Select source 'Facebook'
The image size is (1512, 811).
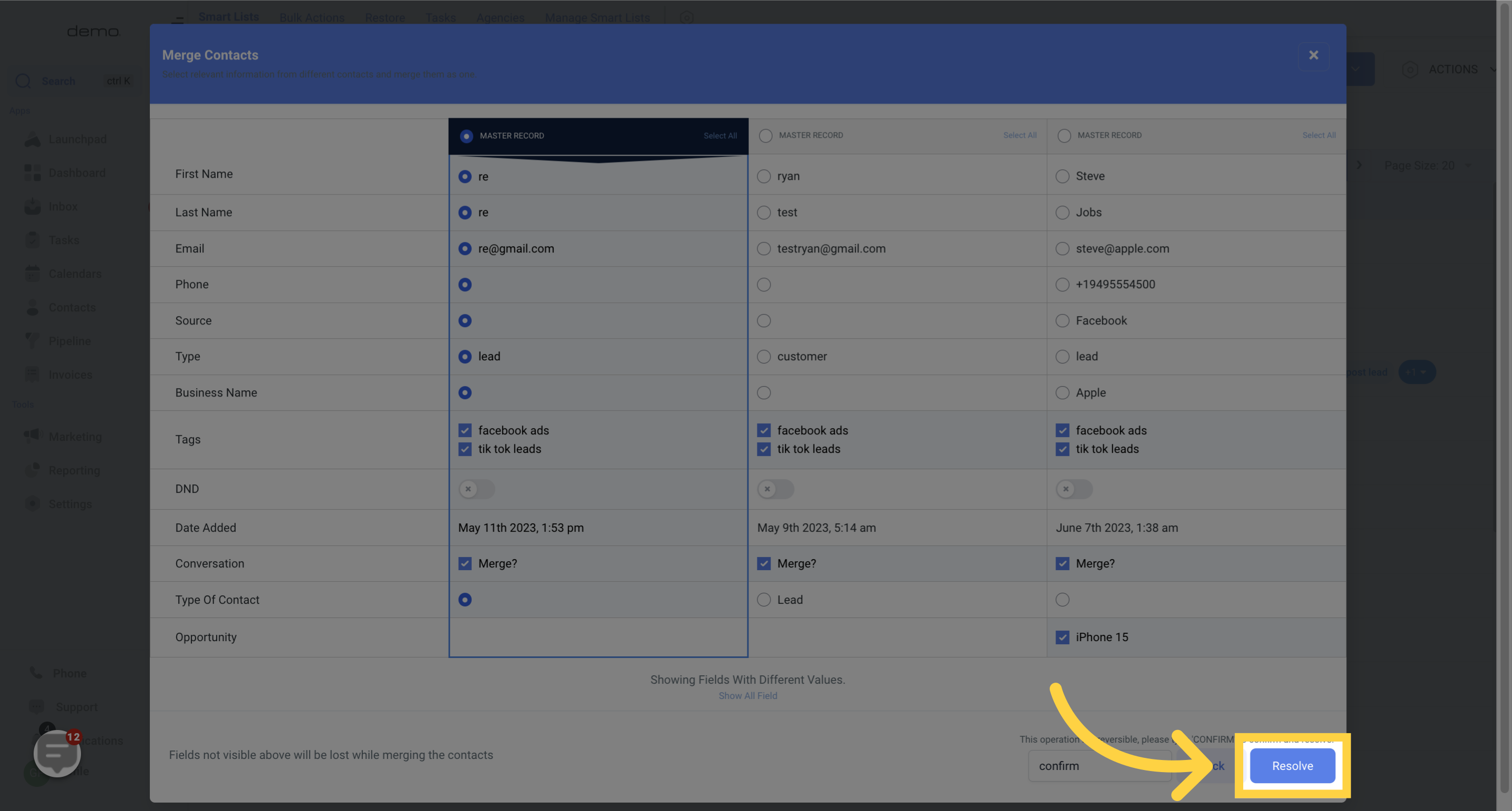coord(1062,321)
